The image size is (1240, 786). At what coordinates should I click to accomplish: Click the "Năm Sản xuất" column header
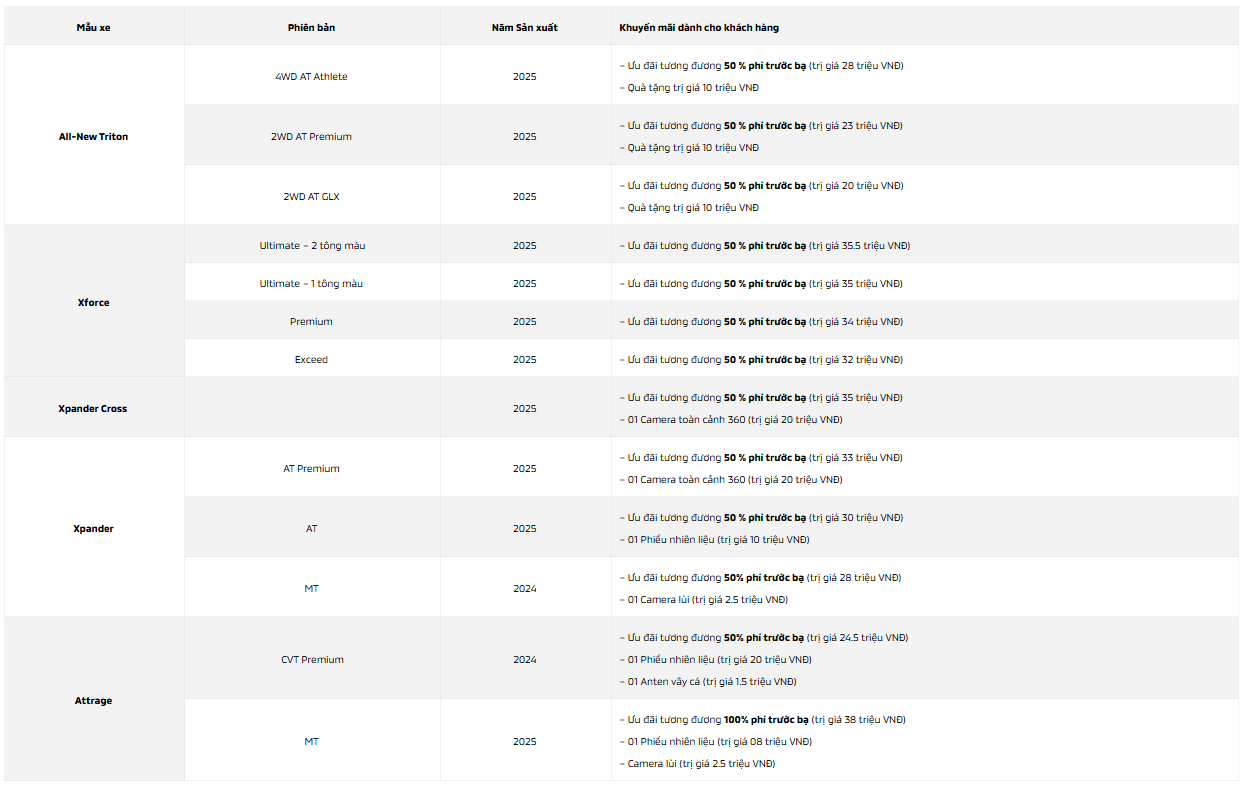click(525, 27)
